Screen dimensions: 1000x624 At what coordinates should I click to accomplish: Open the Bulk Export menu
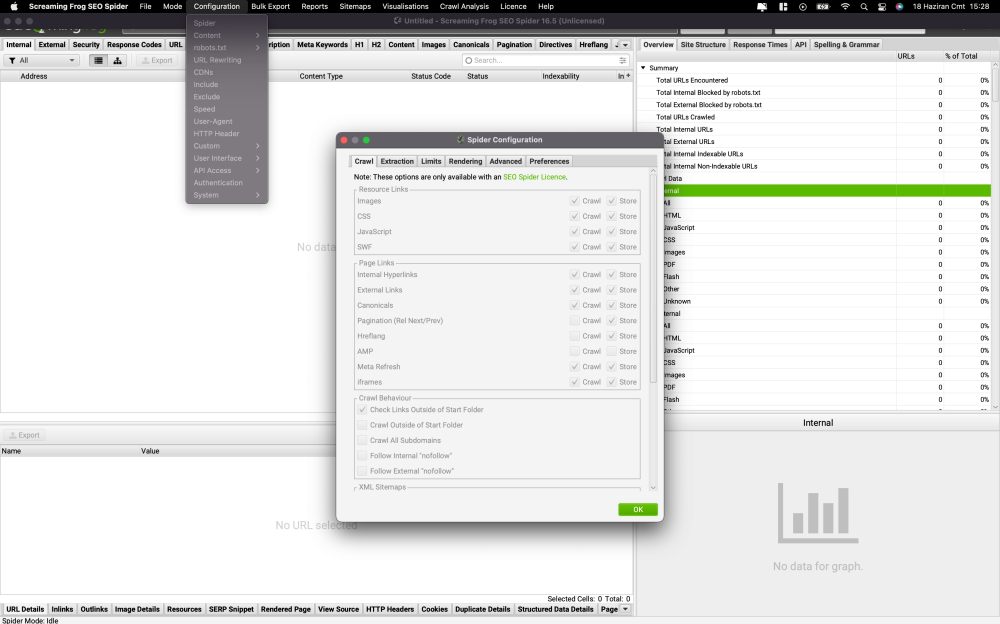[270, 6]
